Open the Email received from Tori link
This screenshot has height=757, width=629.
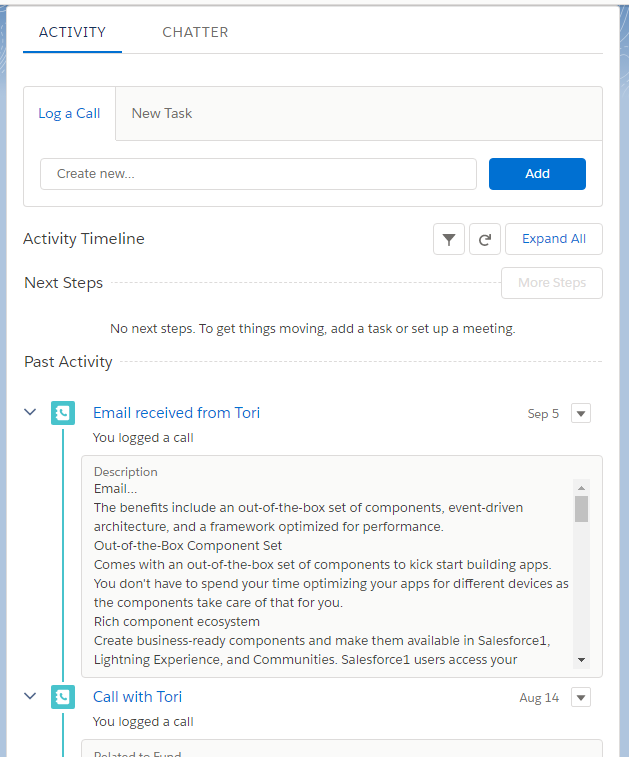(176, 412)
